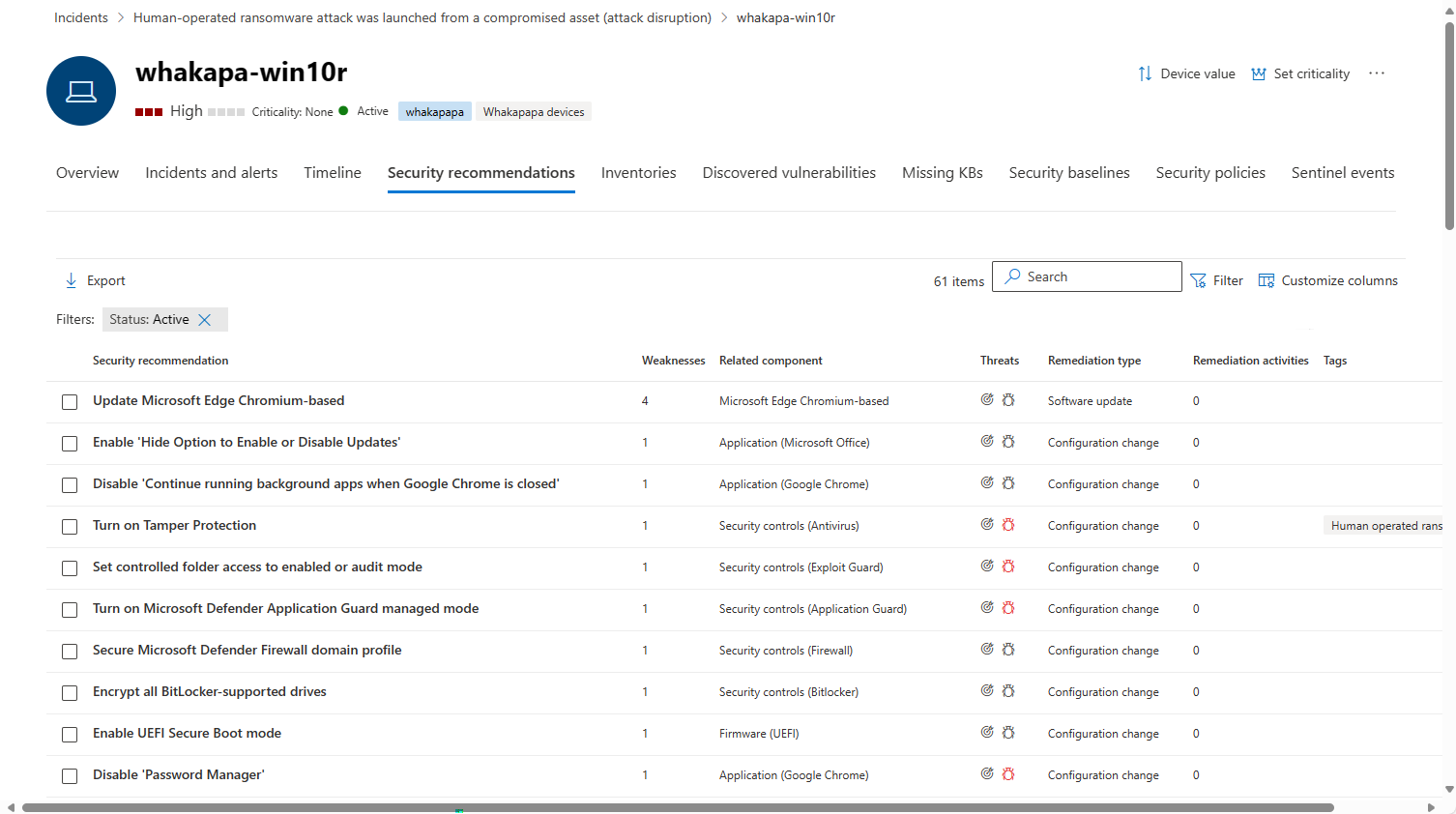
Task: Open the Overview tab
Action: tap(87, 173)
